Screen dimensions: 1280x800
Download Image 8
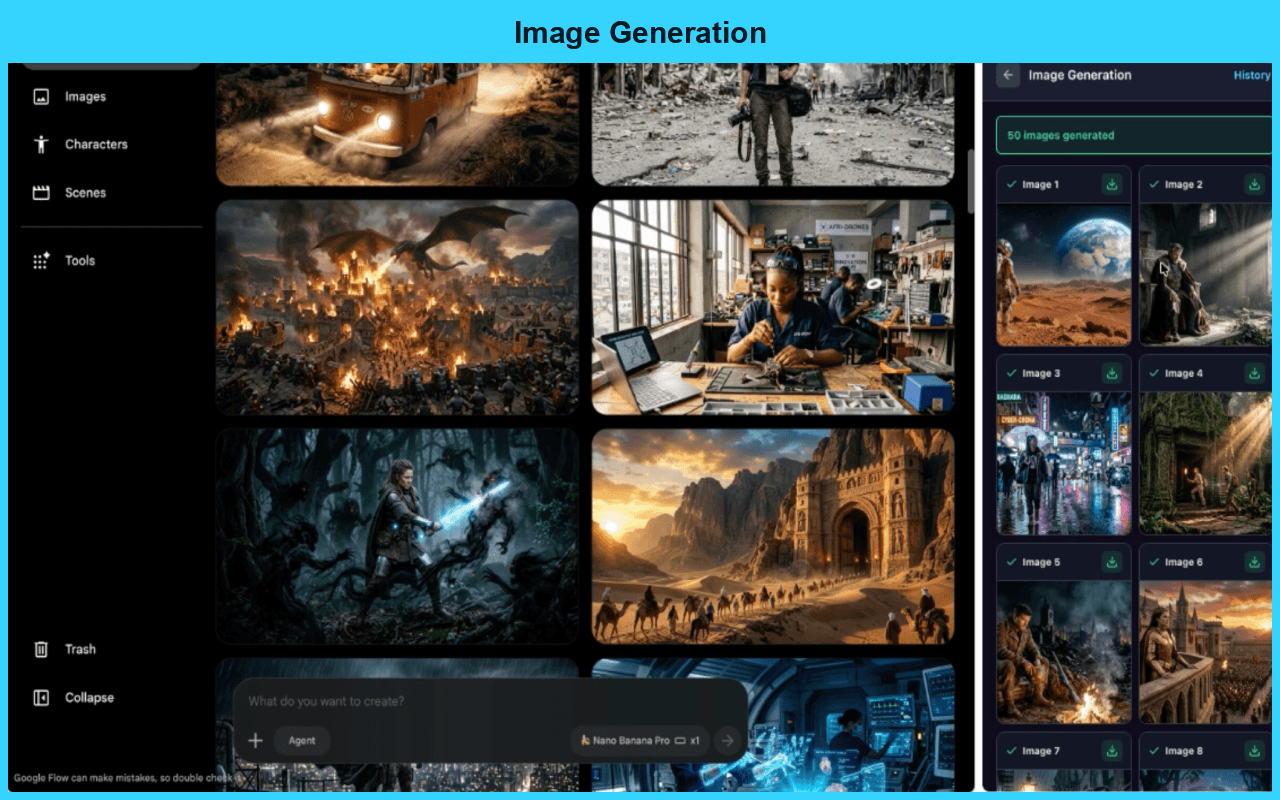coord(1254,751)
